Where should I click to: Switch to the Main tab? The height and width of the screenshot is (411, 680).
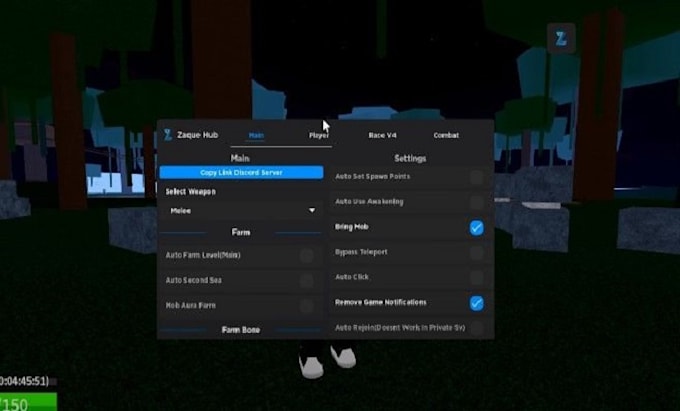pyautogui.click(x=256, y=135)
